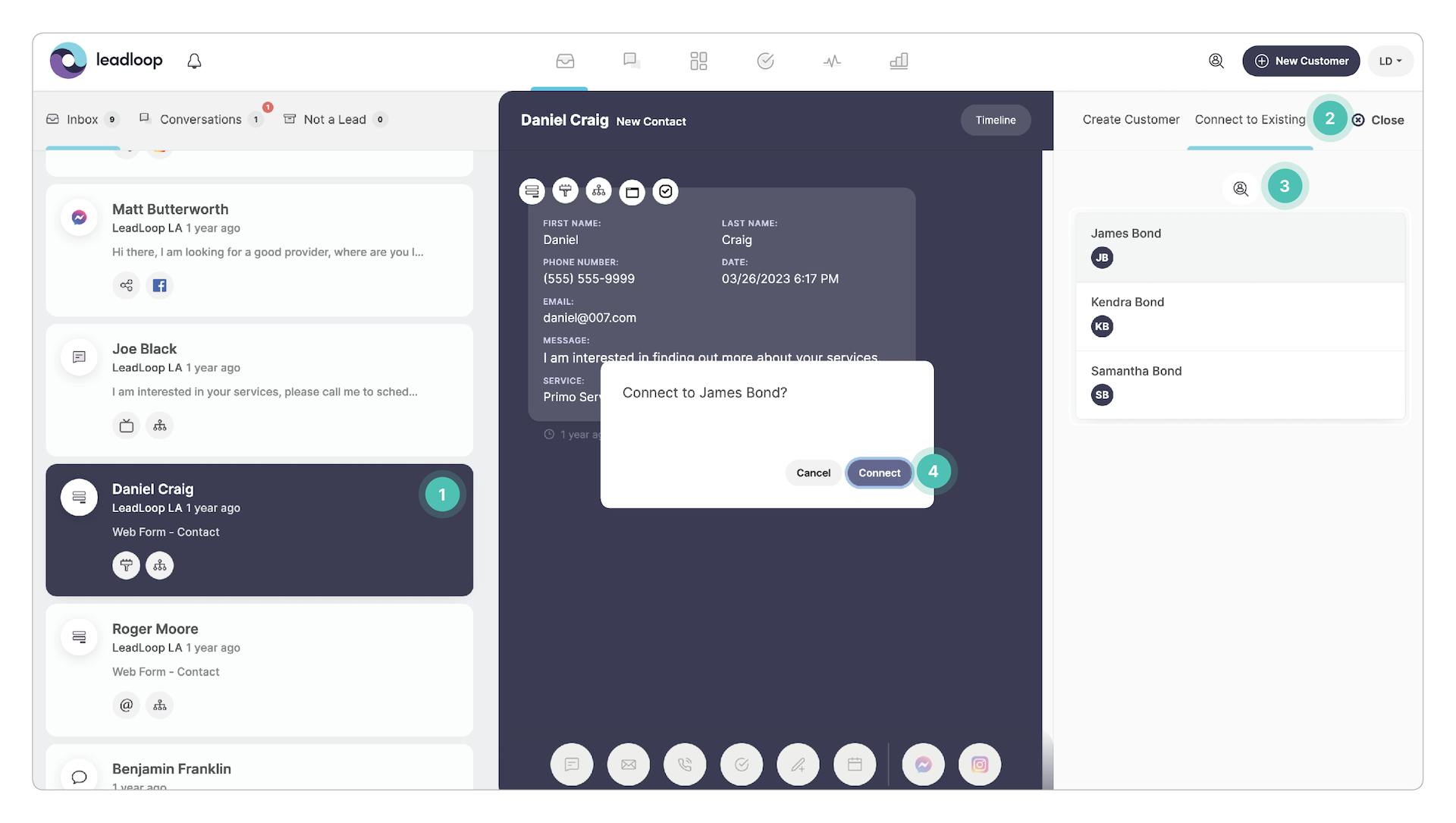
Task: Click search icon above existing customer list
Action: [1241, 189]
